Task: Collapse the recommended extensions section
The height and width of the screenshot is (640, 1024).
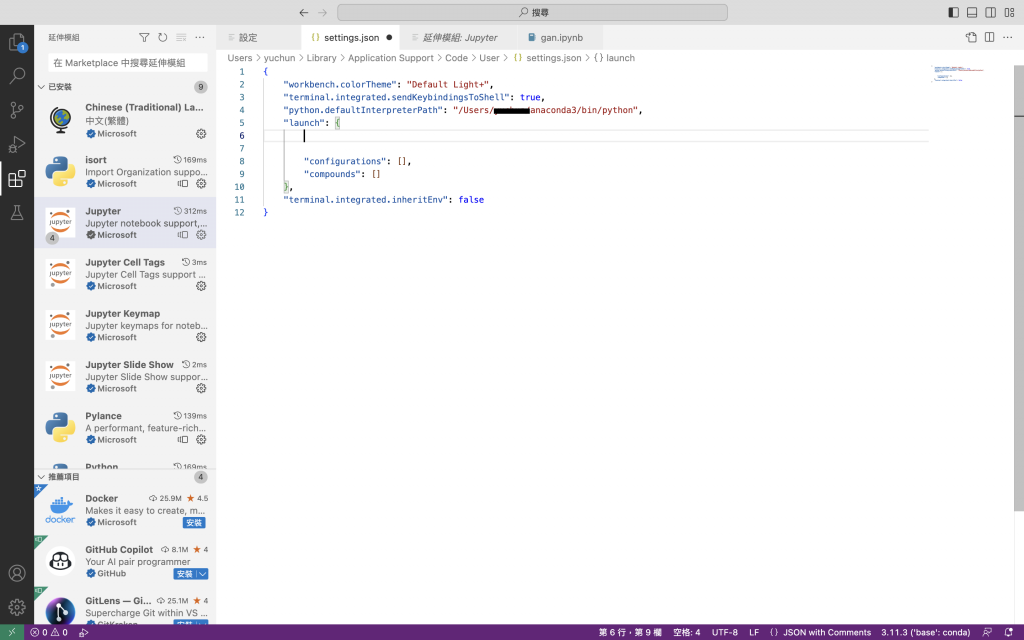Action: 41,477
